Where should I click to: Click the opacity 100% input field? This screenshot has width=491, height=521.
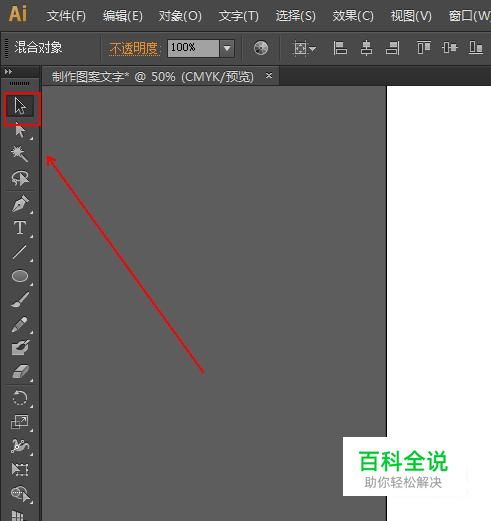[193, 48]
